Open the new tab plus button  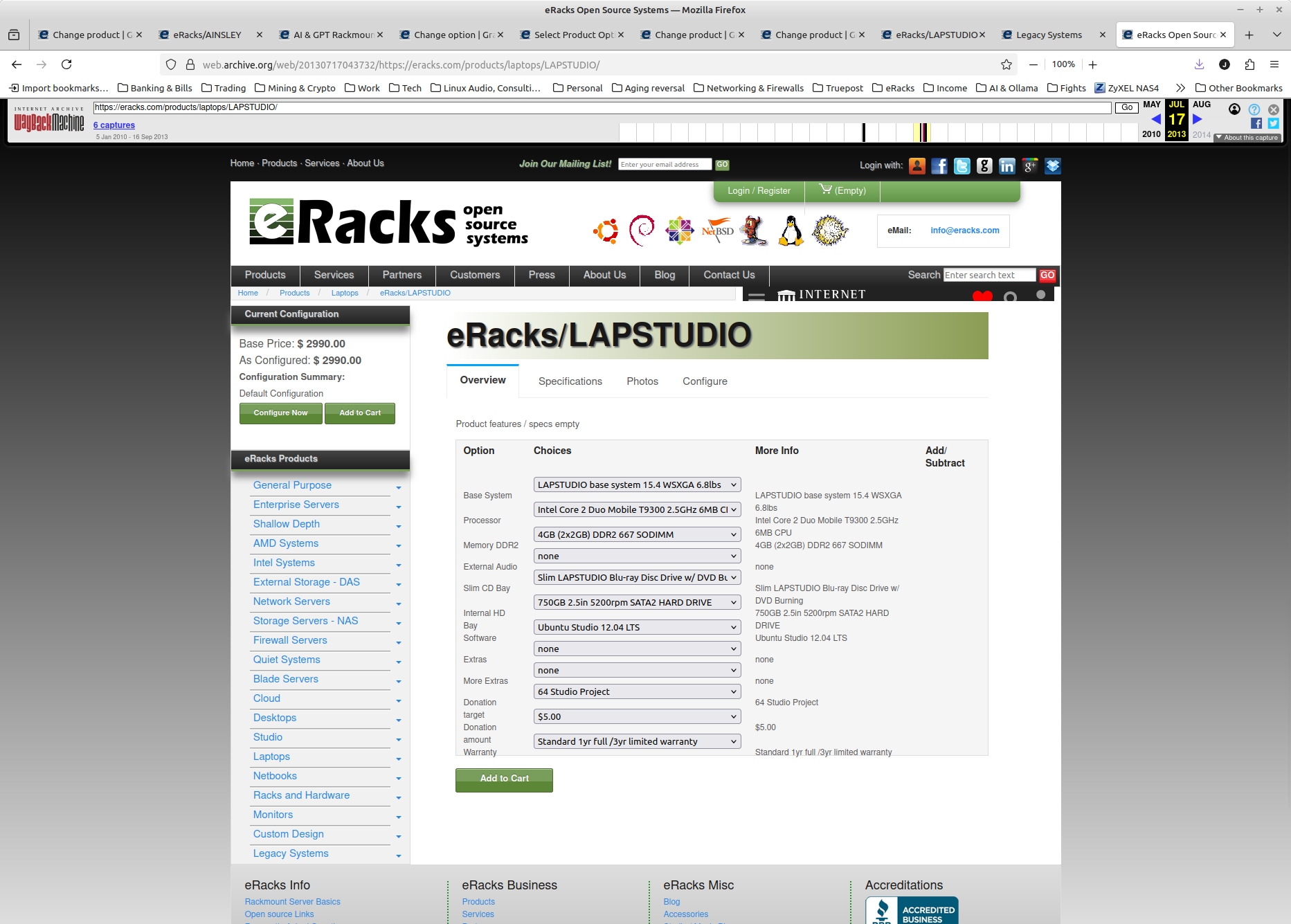point(1249,35)
